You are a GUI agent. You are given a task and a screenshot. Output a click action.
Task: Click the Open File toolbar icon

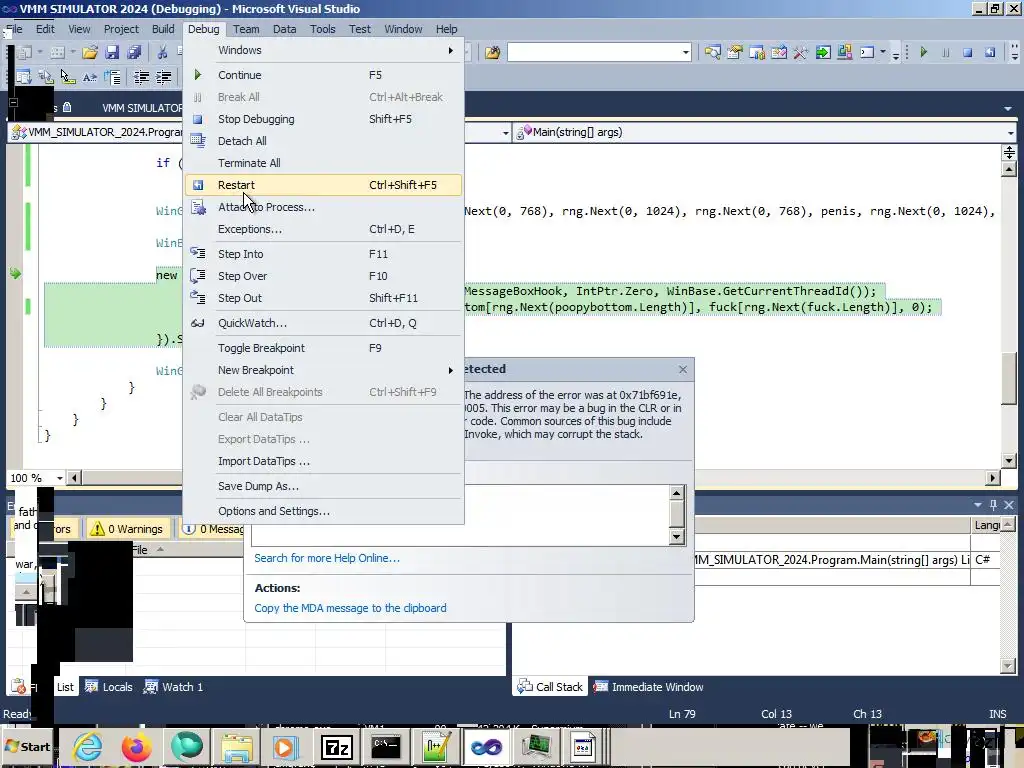pos(90,52)
